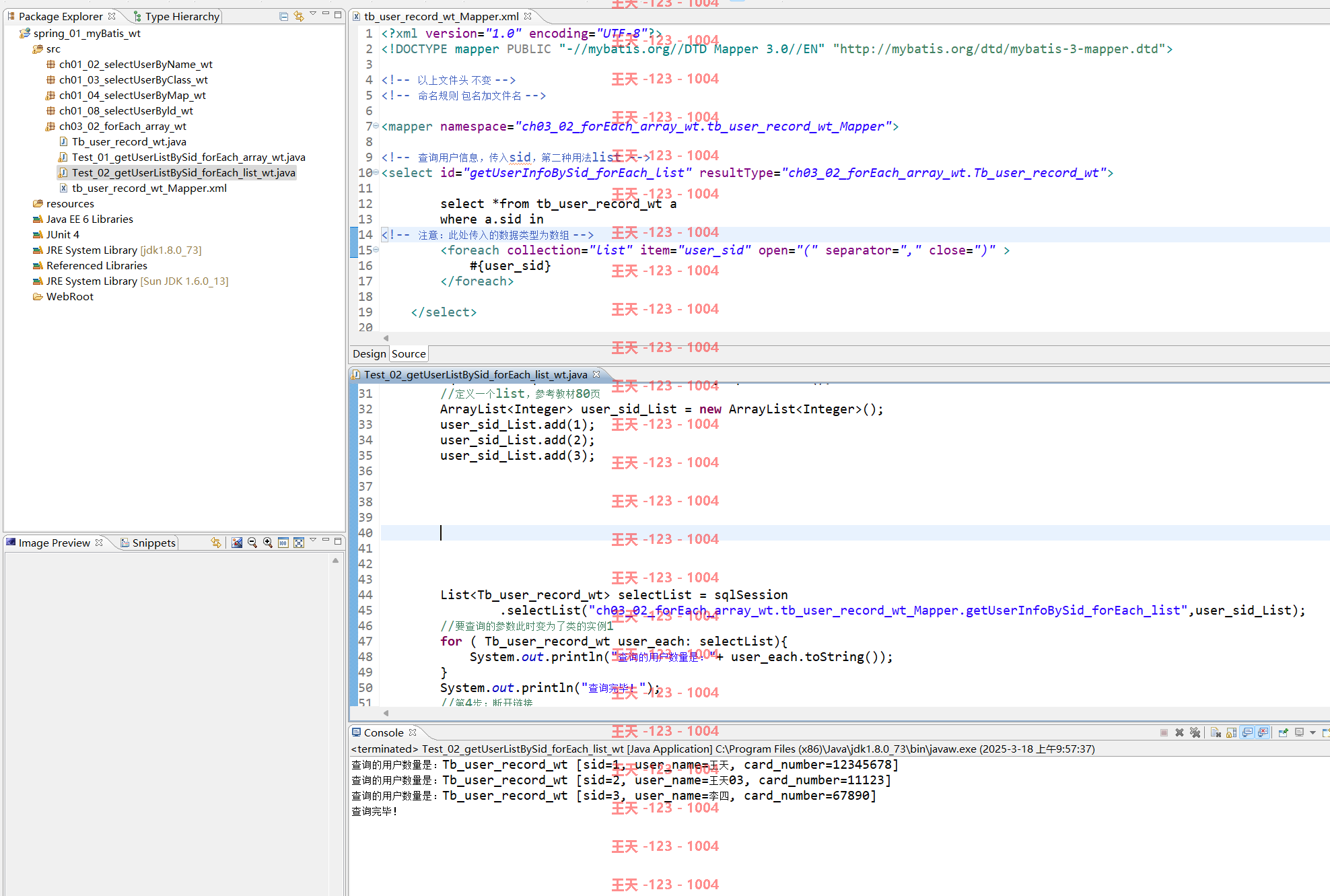The height and width of the screenshot is (896, 1330).
Task: Maximize the Image Preview panel
Action: tap(338, 541)
